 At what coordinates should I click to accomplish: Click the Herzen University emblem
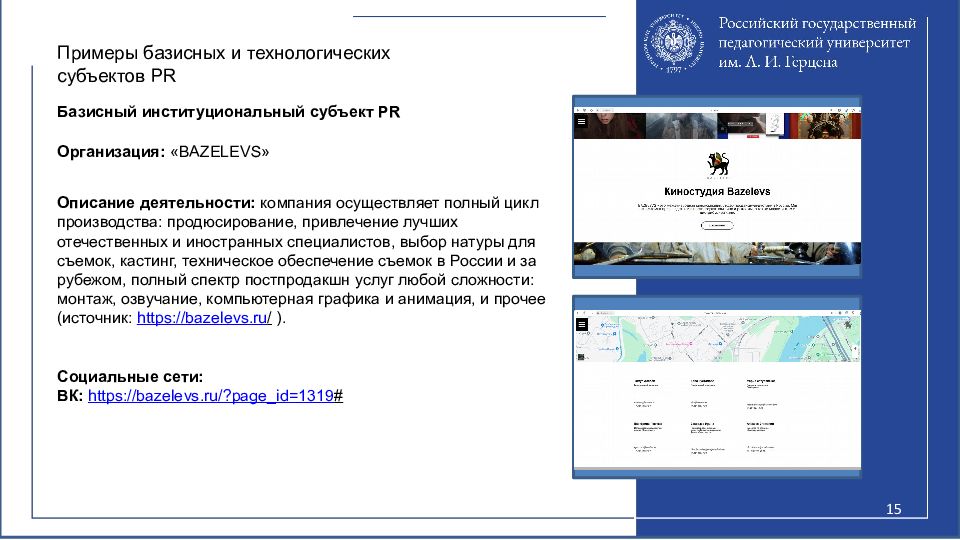pyautogui.click(x=673, y=42)
